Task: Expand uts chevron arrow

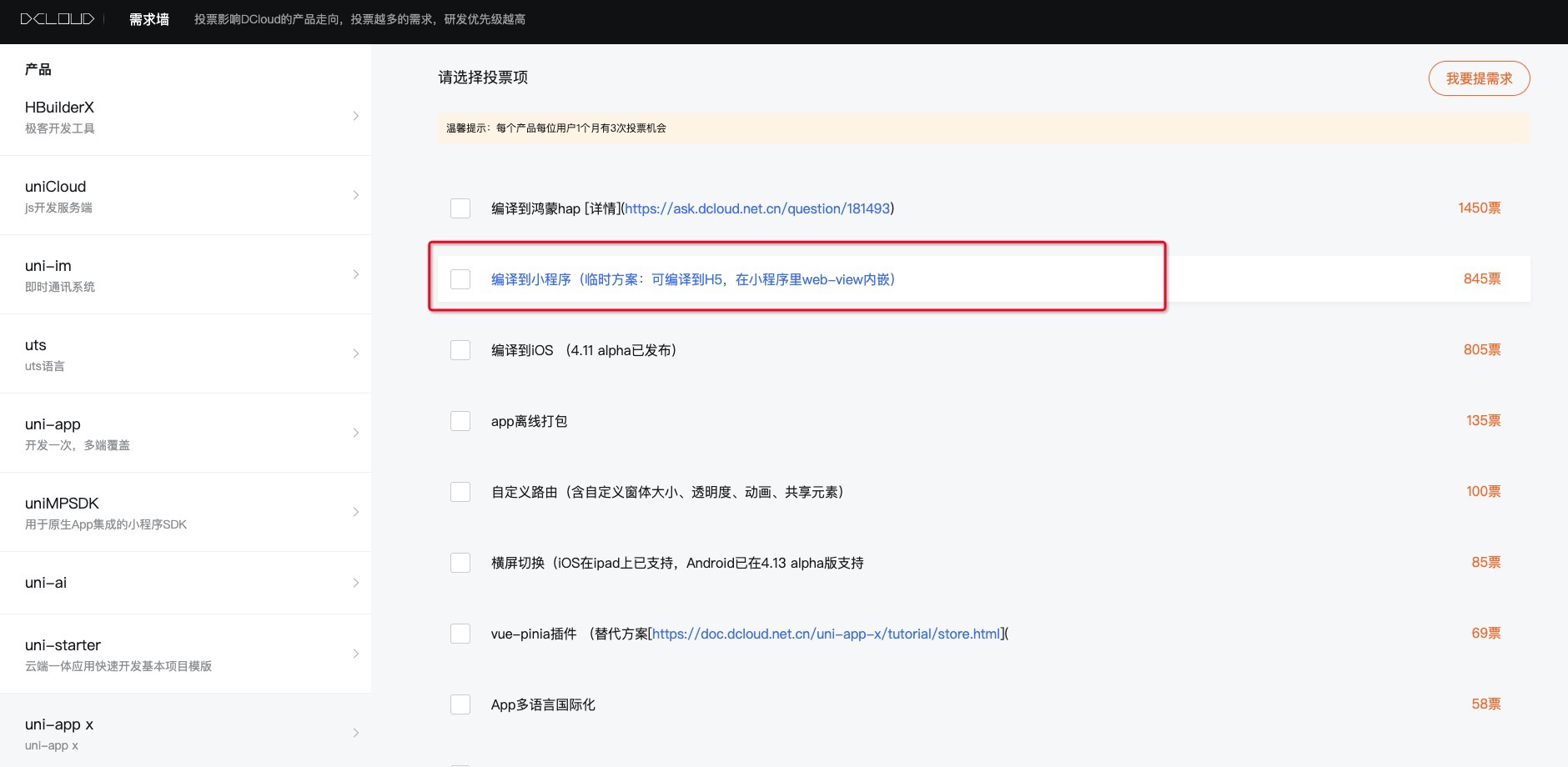Action: pyautogui.click(x=356, y=353)
